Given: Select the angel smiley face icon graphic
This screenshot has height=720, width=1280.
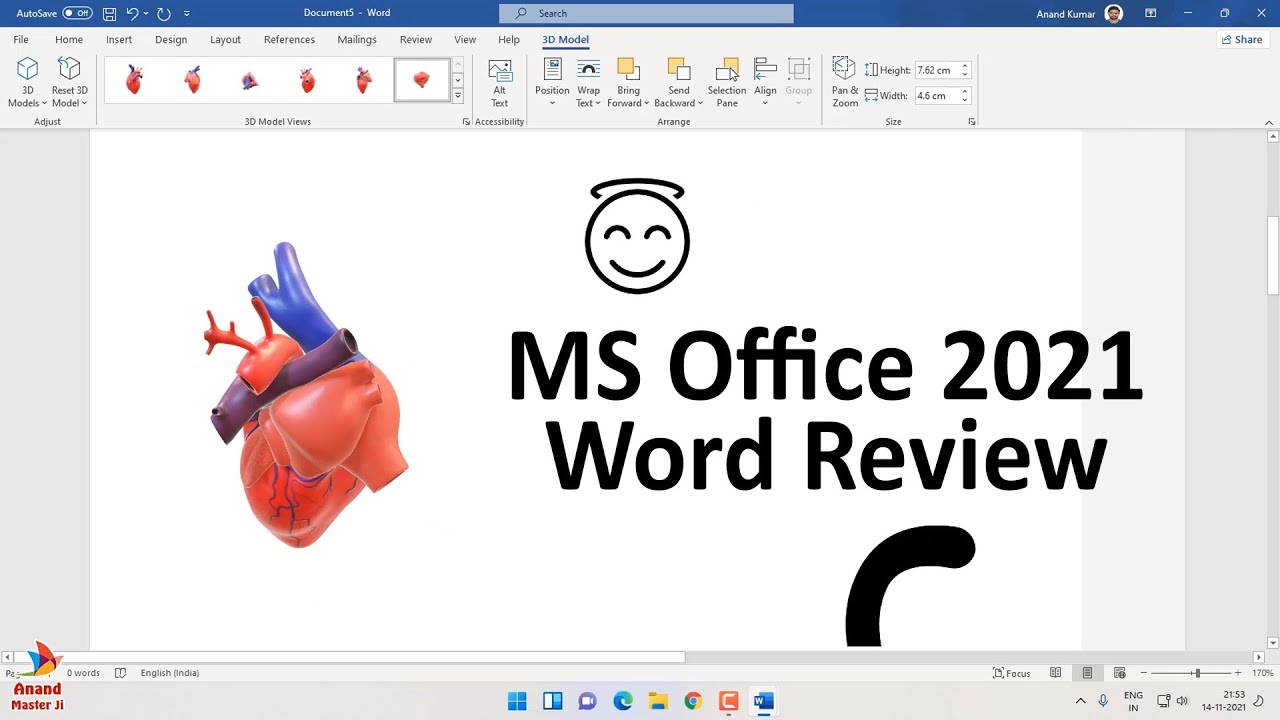Looking at the screenshot, I should (x=637, y=236).
